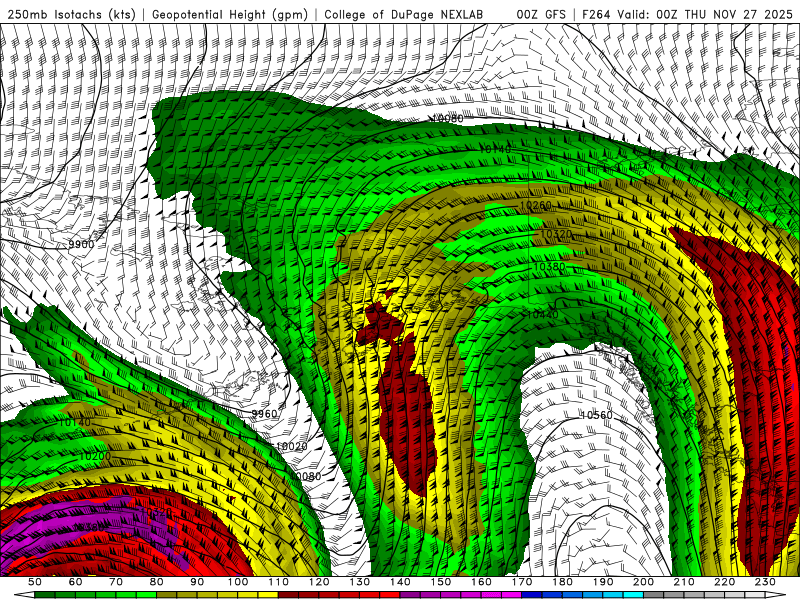This screenshot has height=600, width=800.
Task: Click the 130 value on the color scale
Action: (x=360, y=582)
